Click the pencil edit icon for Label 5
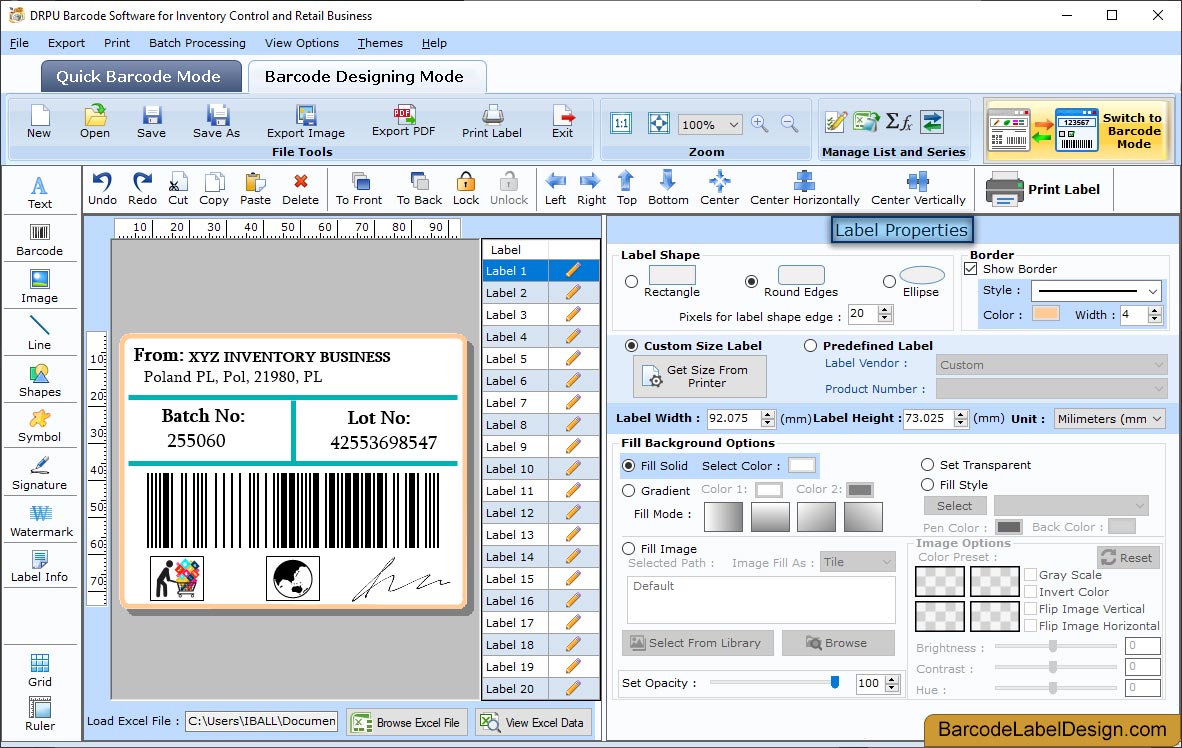This screenshot has height=748, width=1182. point(573,358)
